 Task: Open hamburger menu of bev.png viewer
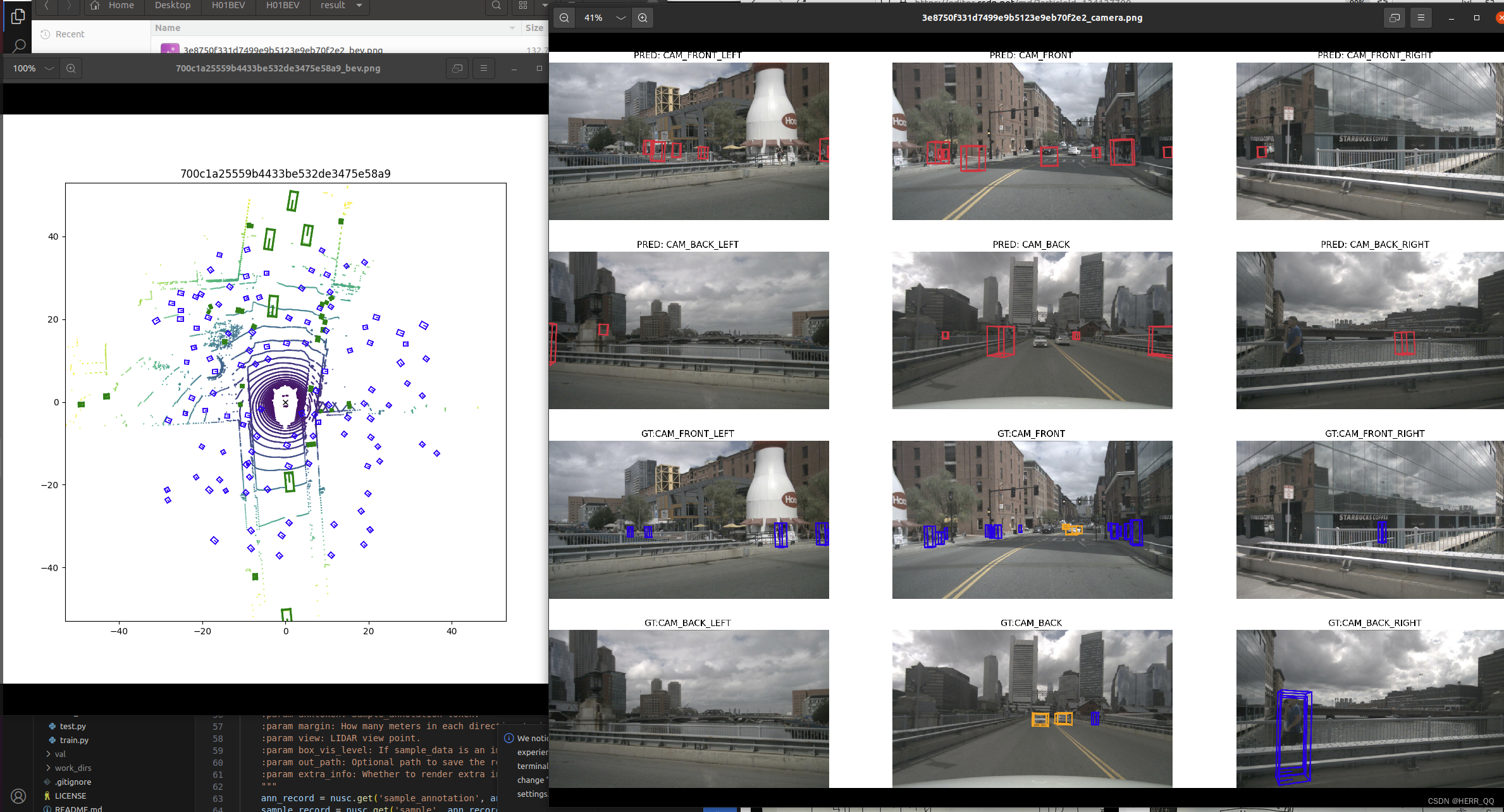coord(484,68)
